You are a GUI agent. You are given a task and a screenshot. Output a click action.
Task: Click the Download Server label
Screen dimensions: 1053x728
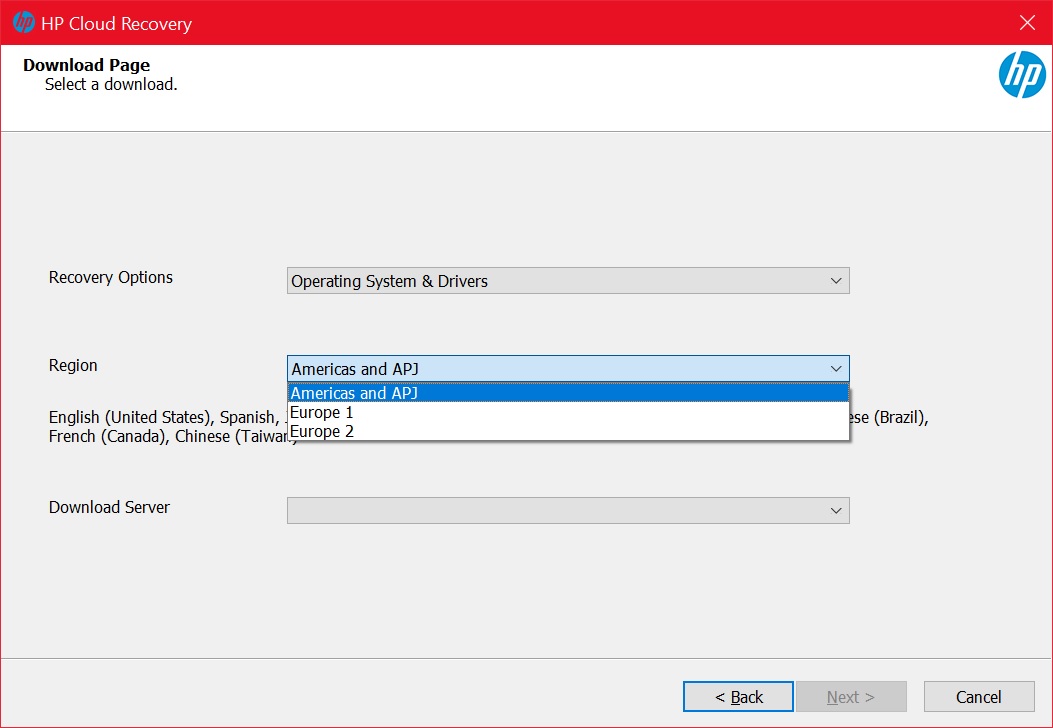tap(109, 507)
